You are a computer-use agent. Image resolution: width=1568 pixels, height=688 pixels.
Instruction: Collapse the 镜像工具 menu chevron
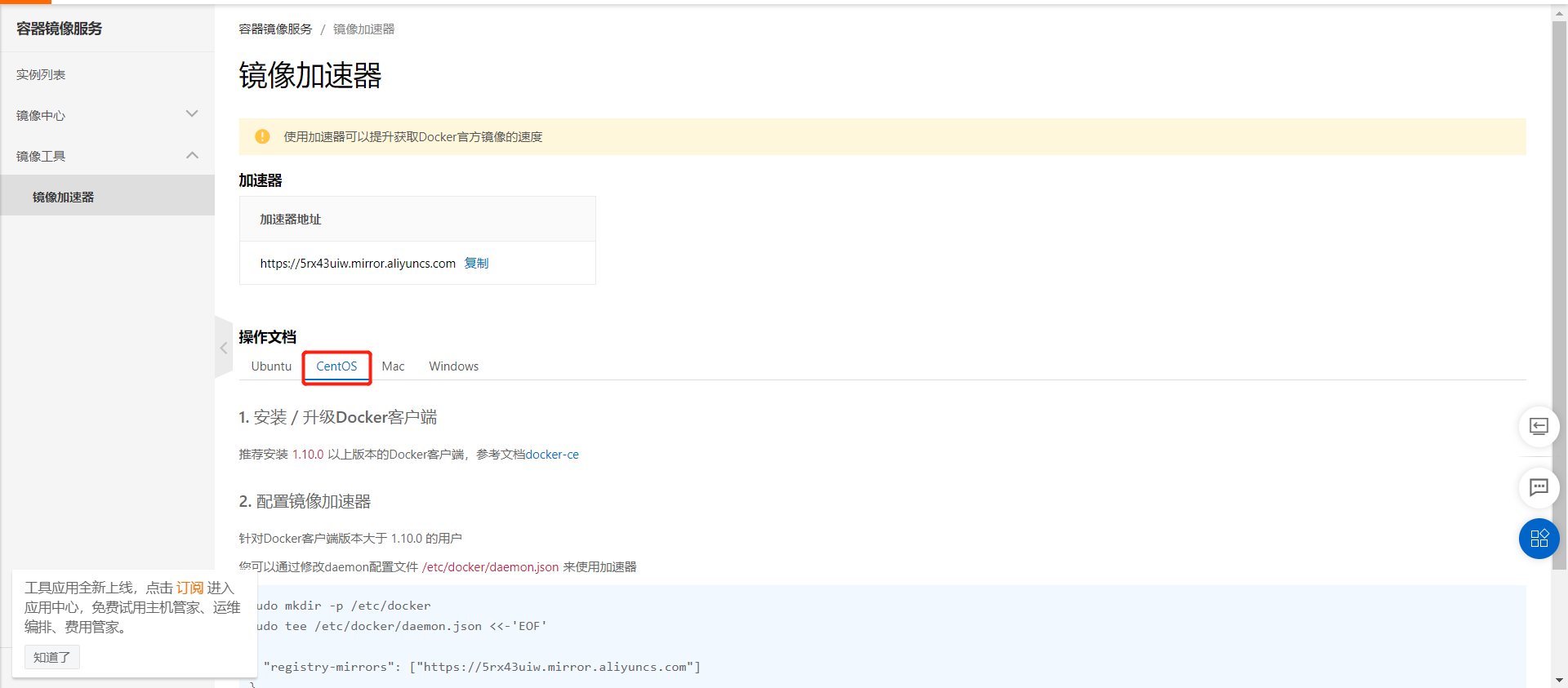(x=192, y=155)
